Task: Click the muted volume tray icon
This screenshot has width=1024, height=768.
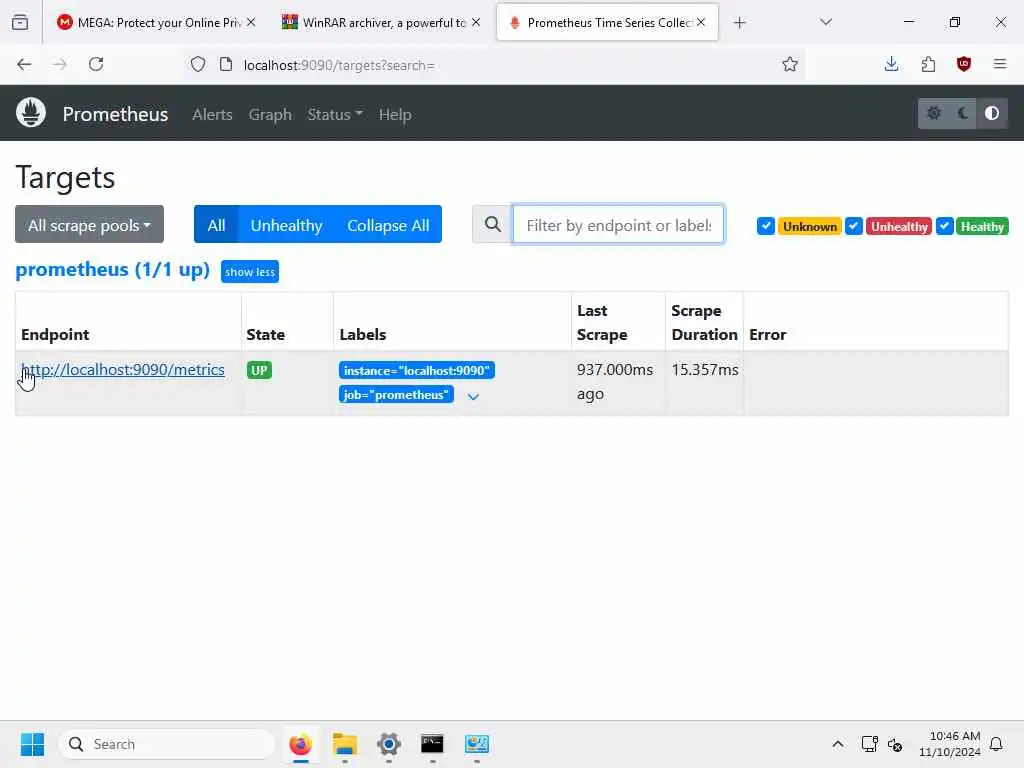Action: point(895,744)
